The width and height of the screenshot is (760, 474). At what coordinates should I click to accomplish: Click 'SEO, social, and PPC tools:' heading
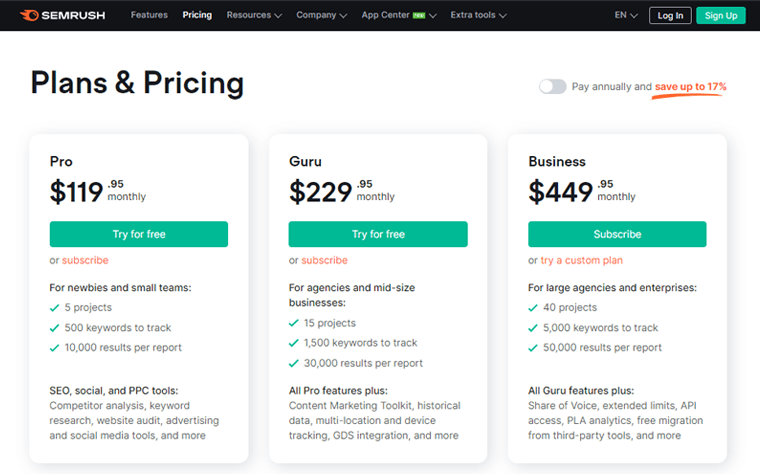pyautogui.click(x=113, y=391)
